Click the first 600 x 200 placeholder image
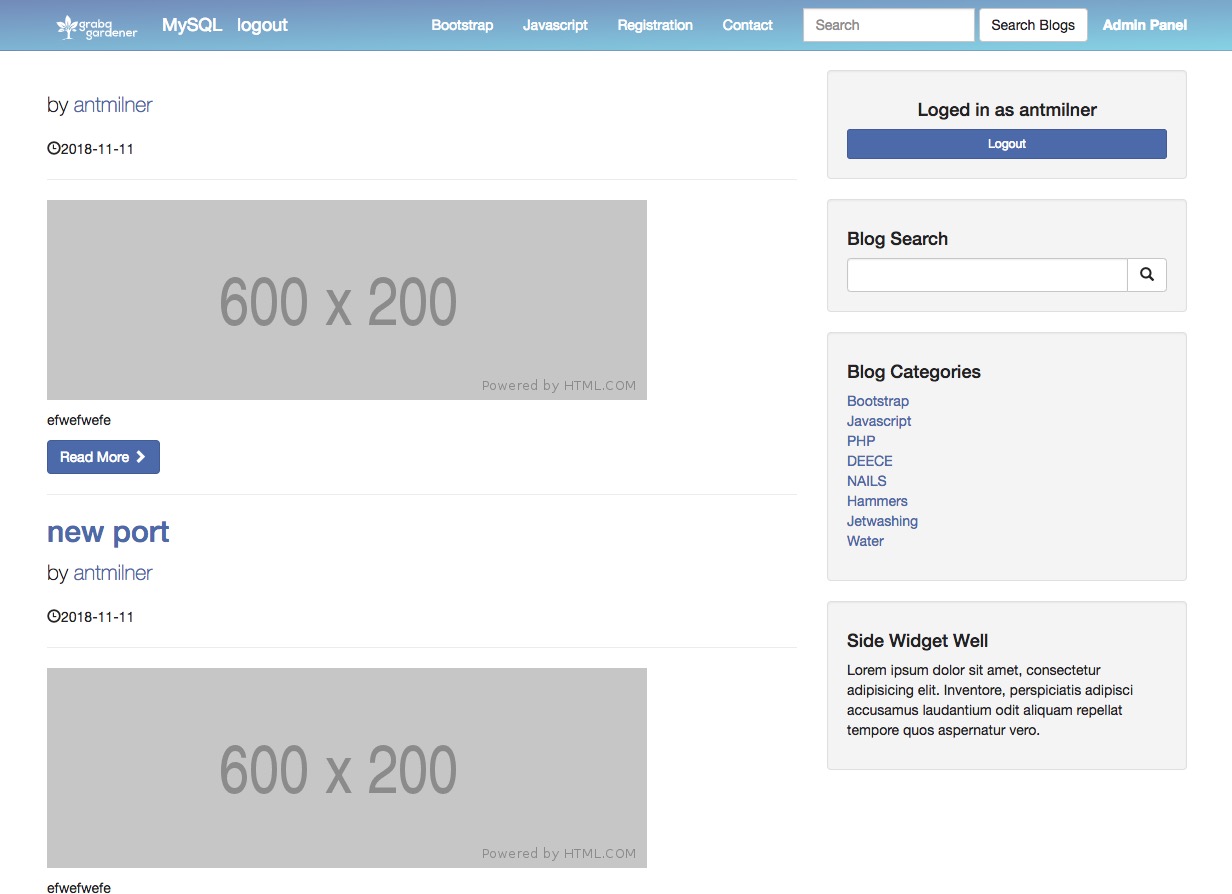 [x=347, y=300]
